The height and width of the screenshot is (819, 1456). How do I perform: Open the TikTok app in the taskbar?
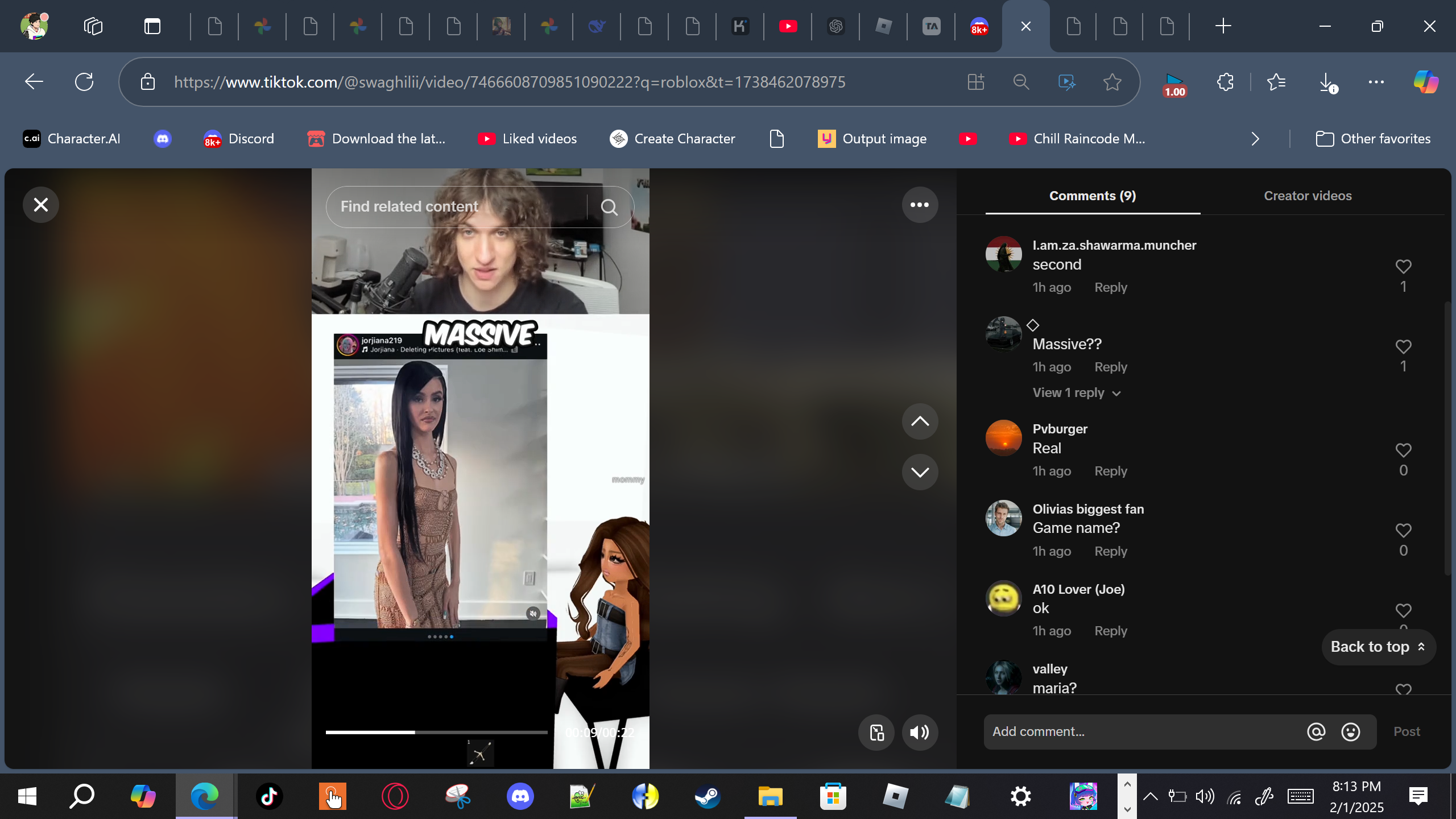click(269, 796)
